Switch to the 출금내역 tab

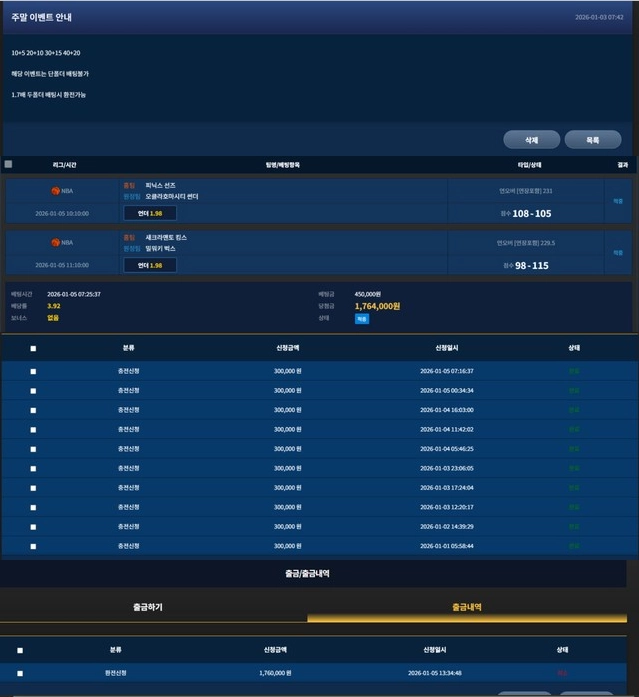coord(467,607)
